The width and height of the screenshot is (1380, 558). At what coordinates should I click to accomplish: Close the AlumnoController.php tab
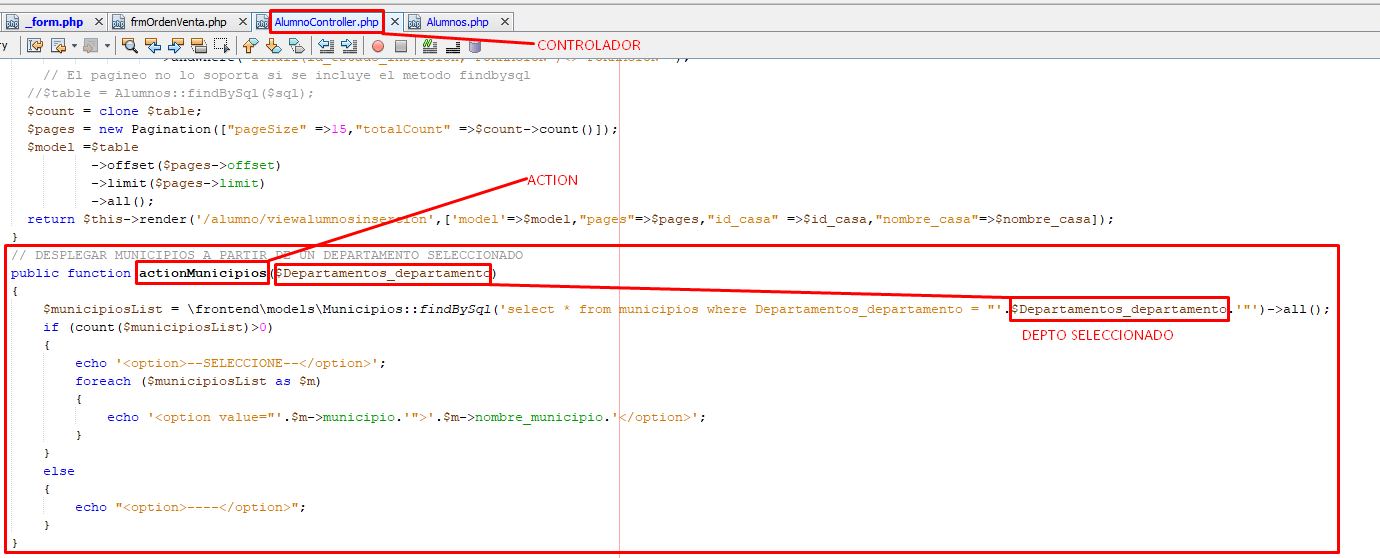coord(394,21)
